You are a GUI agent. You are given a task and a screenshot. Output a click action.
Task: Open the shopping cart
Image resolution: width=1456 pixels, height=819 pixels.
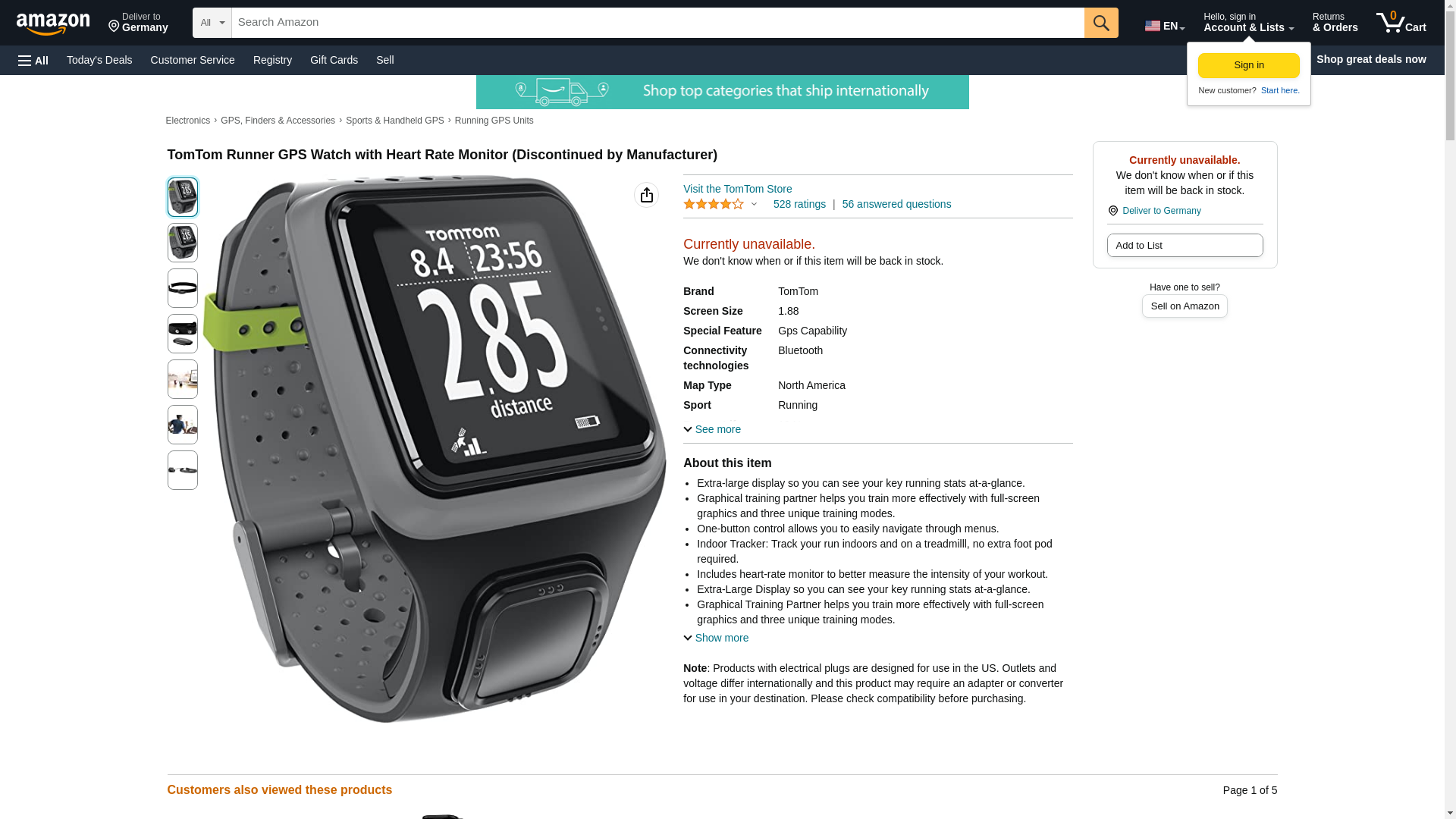tap(1401, 23)
